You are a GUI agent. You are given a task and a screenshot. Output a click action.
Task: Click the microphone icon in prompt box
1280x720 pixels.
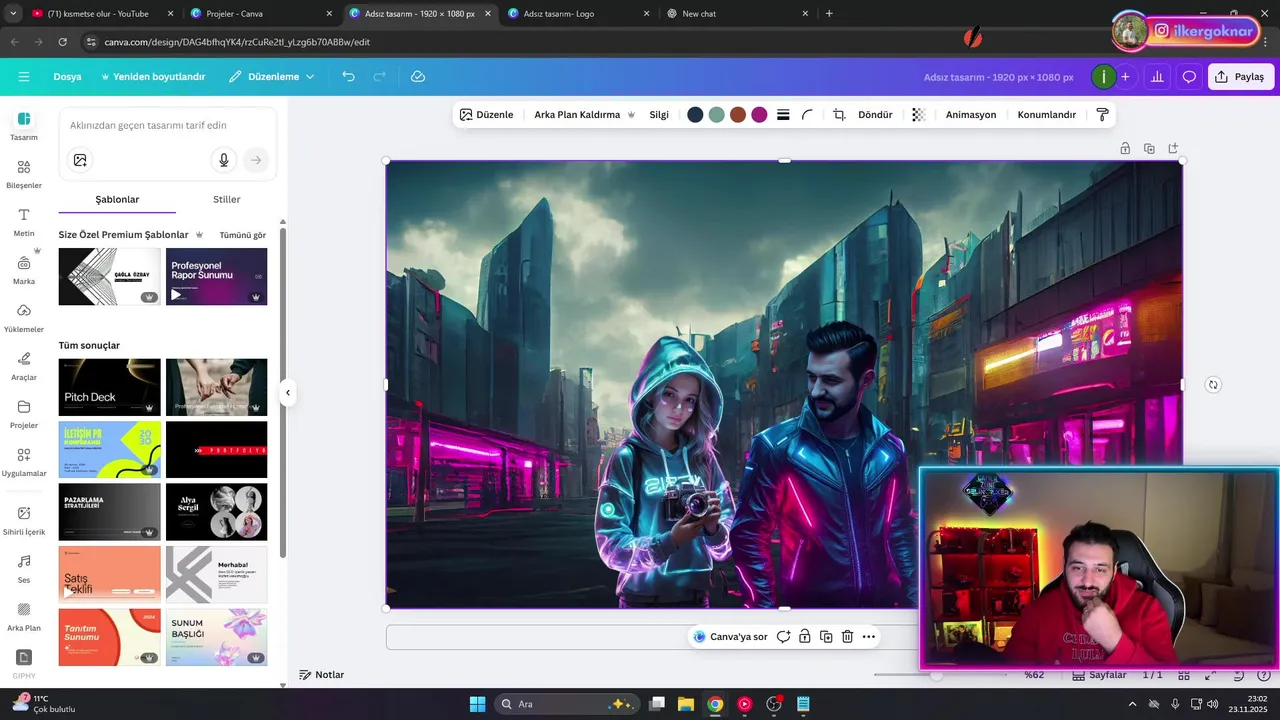pyautogui.click(x=224, y=160)
